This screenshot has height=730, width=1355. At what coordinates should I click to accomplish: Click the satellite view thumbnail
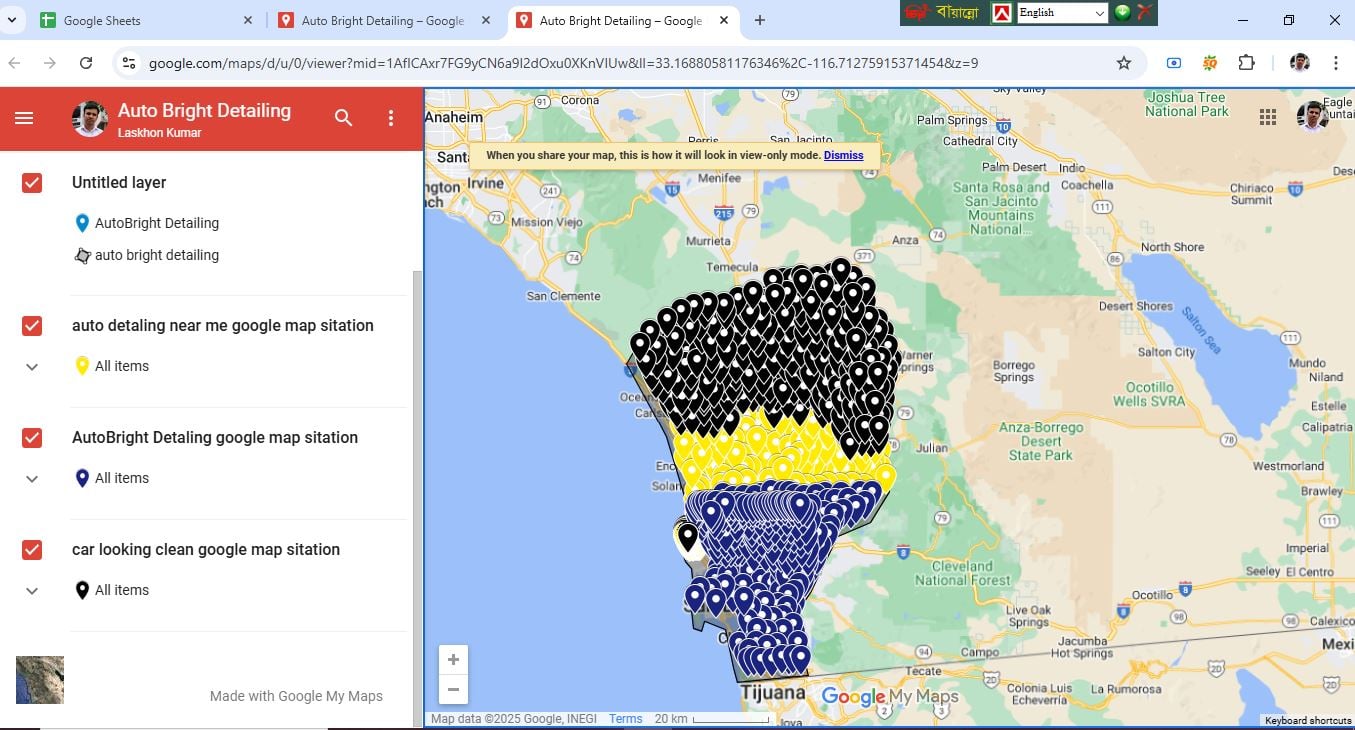tap(38, 679)
